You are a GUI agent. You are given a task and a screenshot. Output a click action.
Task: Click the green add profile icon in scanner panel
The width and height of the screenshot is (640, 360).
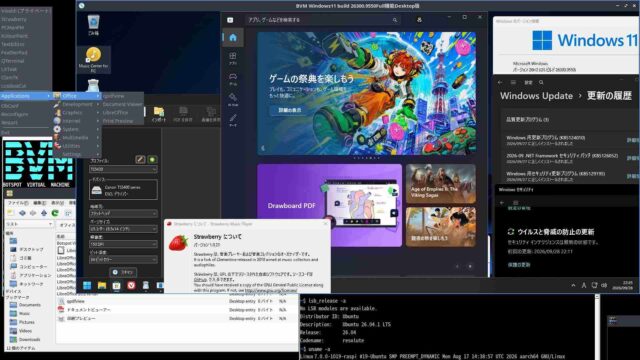[152, 159]
